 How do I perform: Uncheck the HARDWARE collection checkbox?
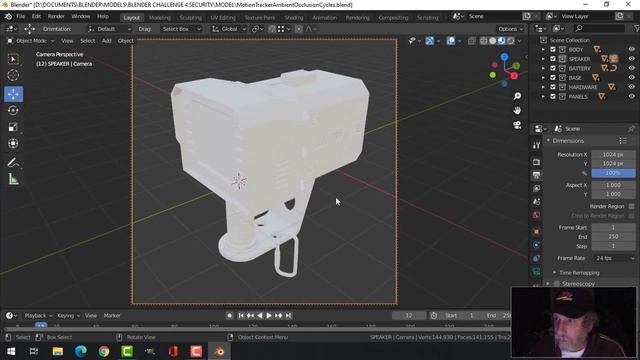(553, 87)
